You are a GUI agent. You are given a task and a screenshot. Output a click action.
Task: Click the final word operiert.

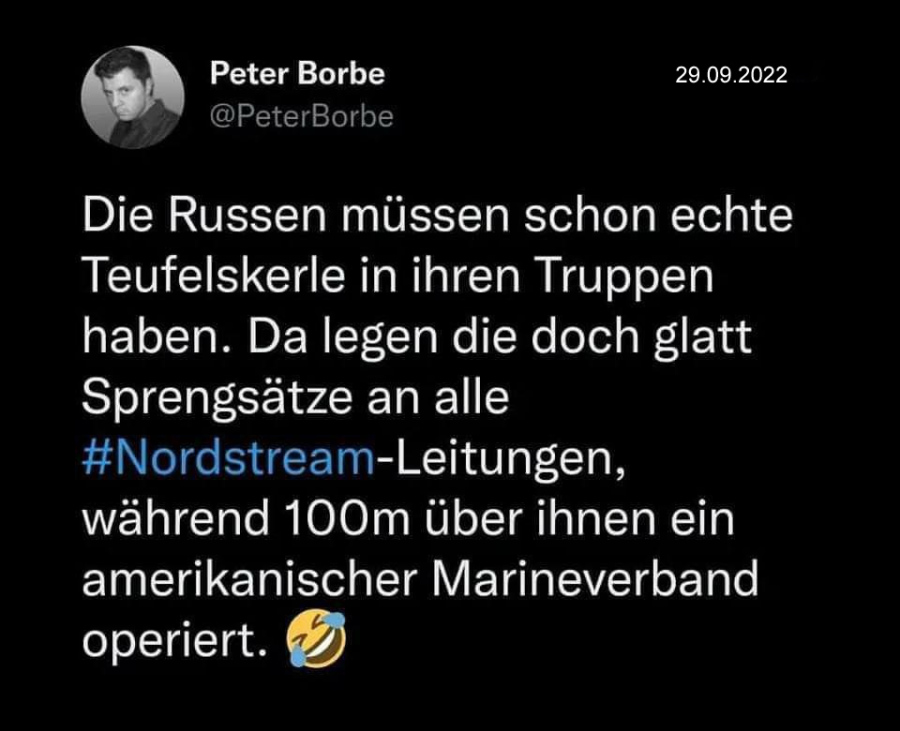click(176, 641)
